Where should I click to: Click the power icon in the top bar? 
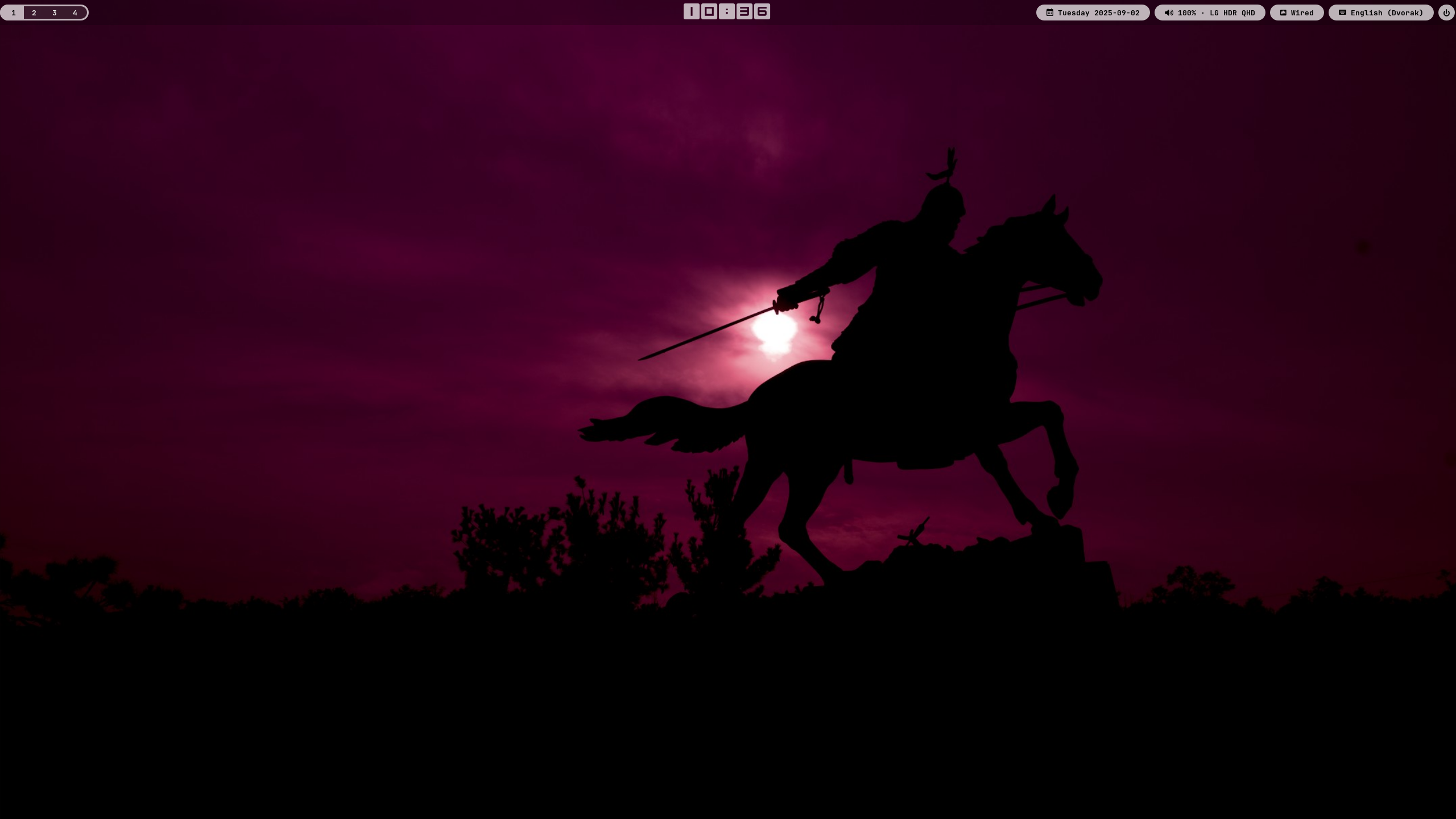[1446, 13]
